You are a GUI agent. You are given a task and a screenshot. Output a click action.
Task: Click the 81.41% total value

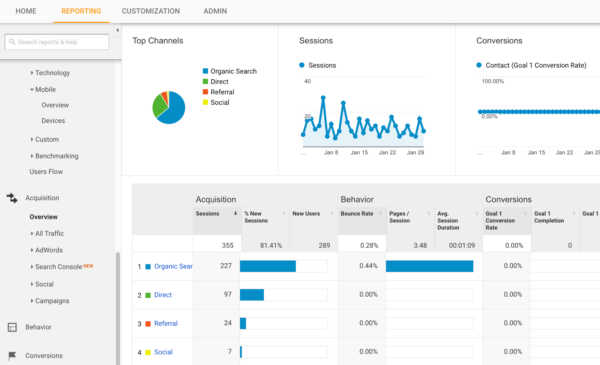click(271, 245)
